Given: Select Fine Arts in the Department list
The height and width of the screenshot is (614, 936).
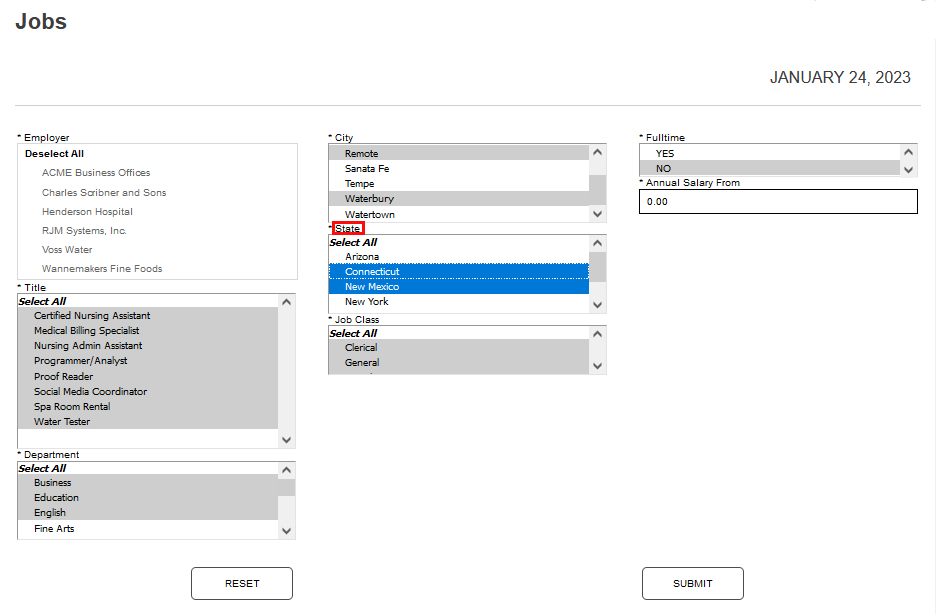Looking at the screenshot, I should pyautogui.click(x=54, y=529).
